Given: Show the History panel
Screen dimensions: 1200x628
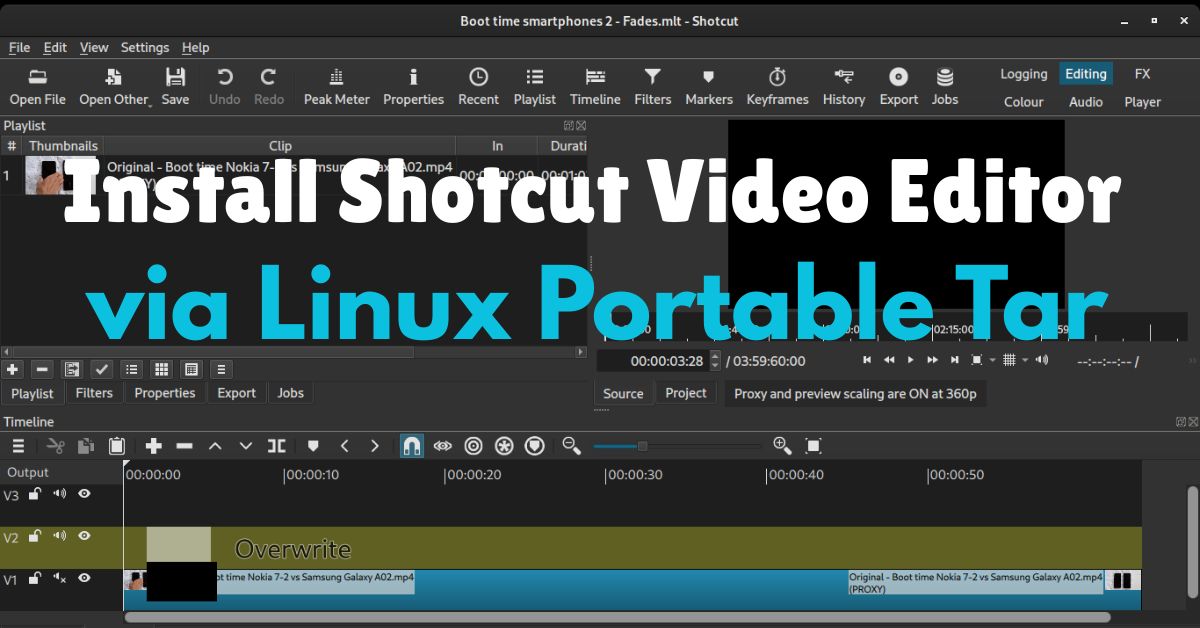Looking at the screenshot, I should (x=844, y=87).
